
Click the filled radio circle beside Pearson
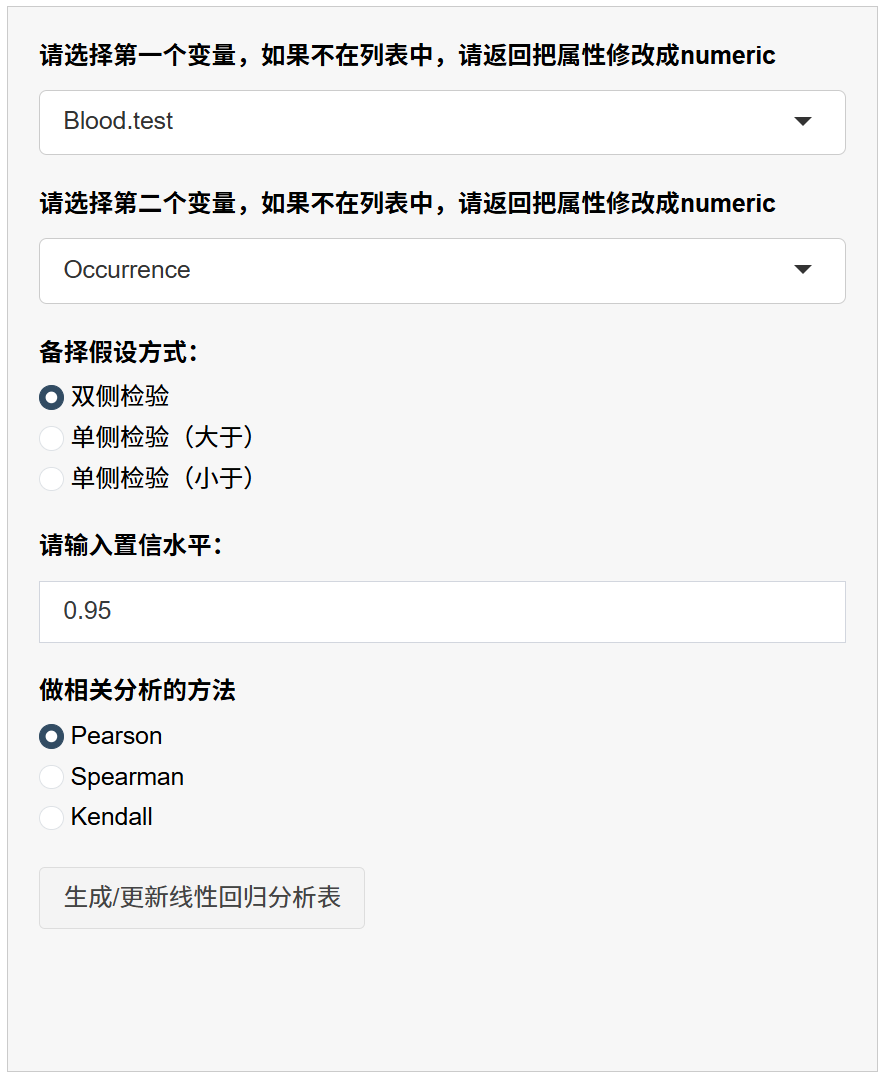[51, 736]
